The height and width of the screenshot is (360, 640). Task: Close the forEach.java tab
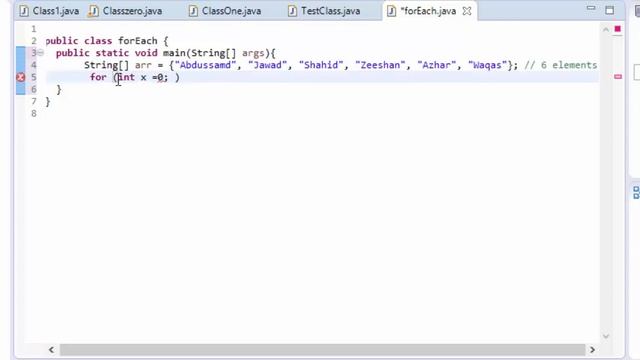point(467,11)
